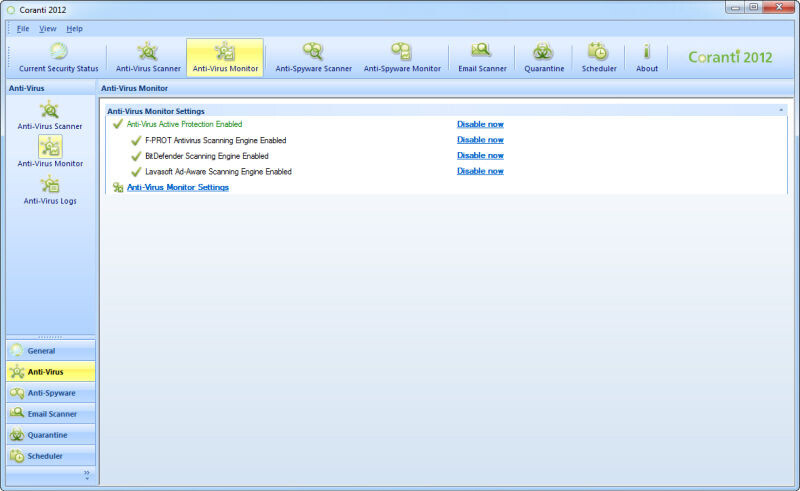Screen dimensions: 800x491
Task: Disable Anti-Virus Active Protection now
Action: (x=480, y=124)
